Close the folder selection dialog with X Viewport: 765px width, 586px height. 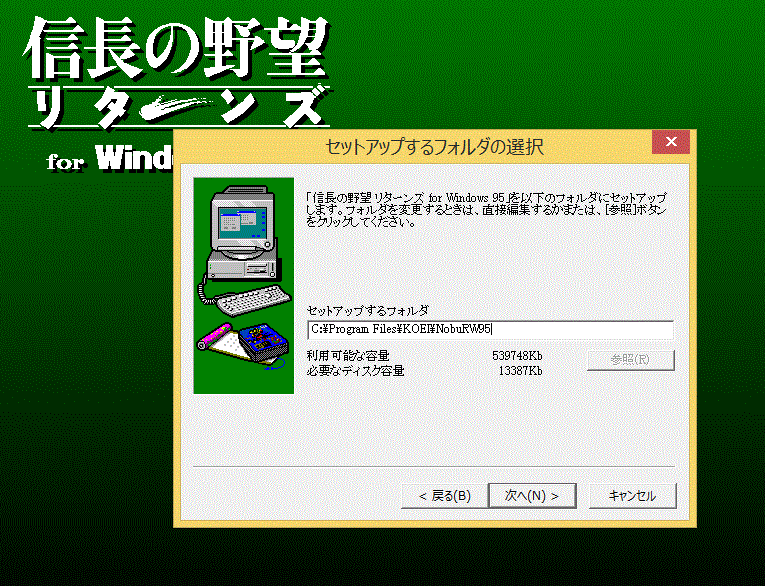671,141
